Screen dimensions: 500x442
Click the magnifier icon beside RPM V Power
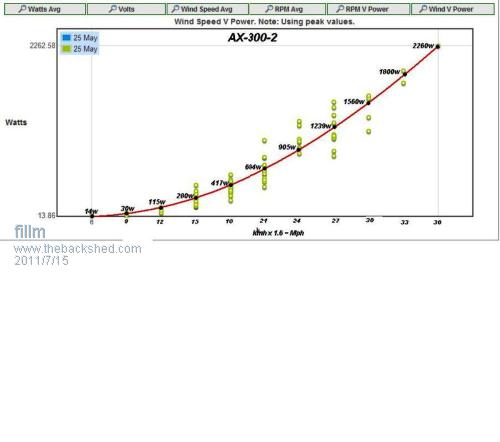(340, 9)
